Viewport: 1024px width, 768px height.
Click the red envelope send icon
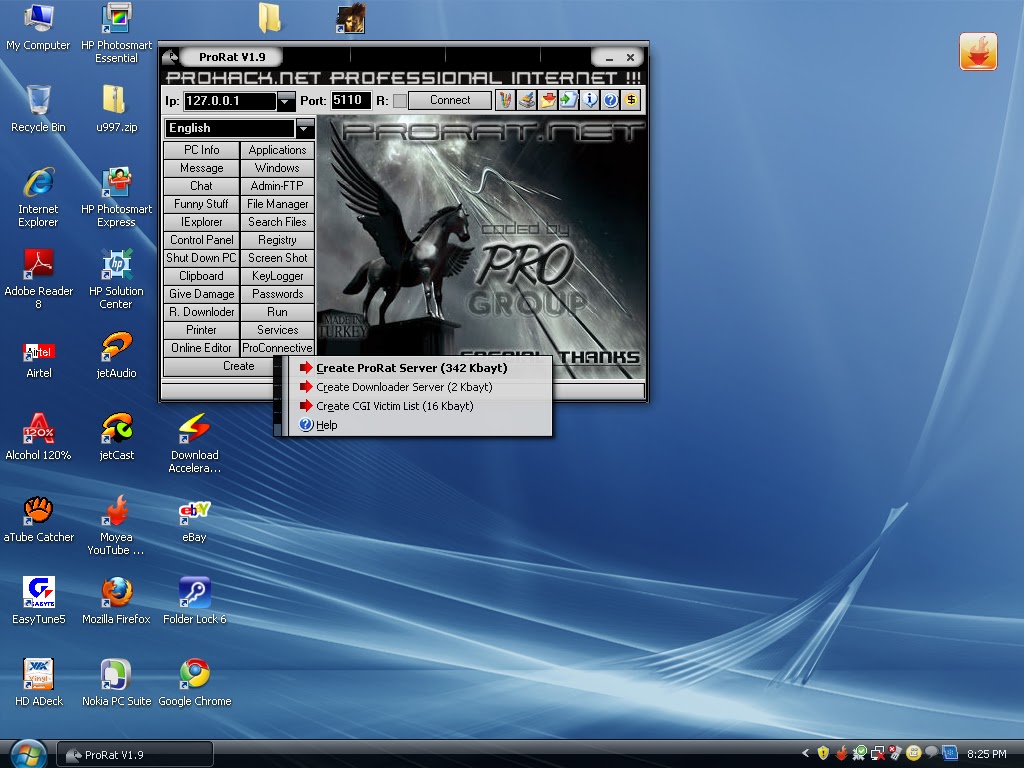[x=548, y=100]
